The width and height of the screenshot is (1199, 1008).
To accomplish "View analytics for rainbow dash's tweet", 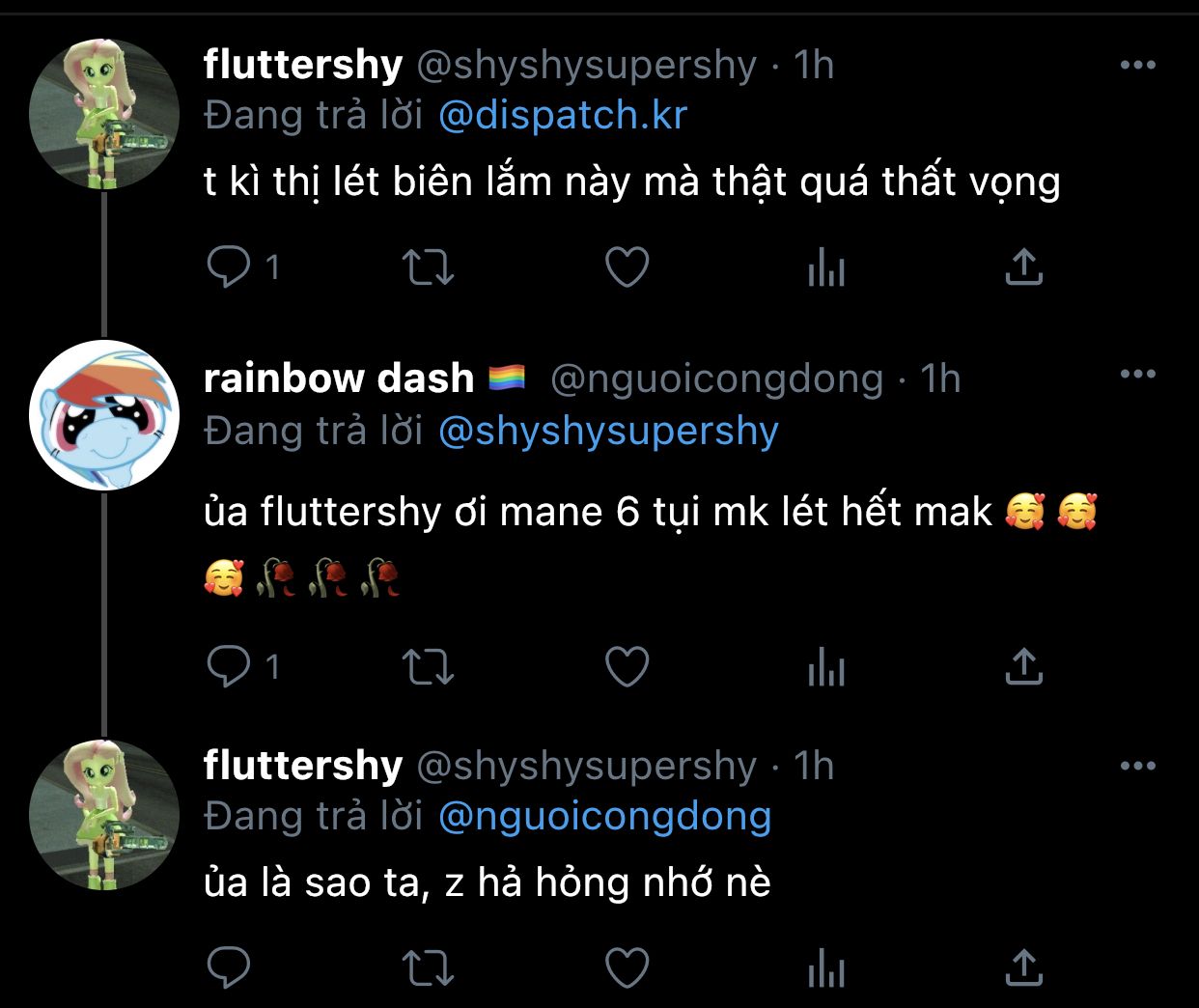I will click(x=826, y=667).
